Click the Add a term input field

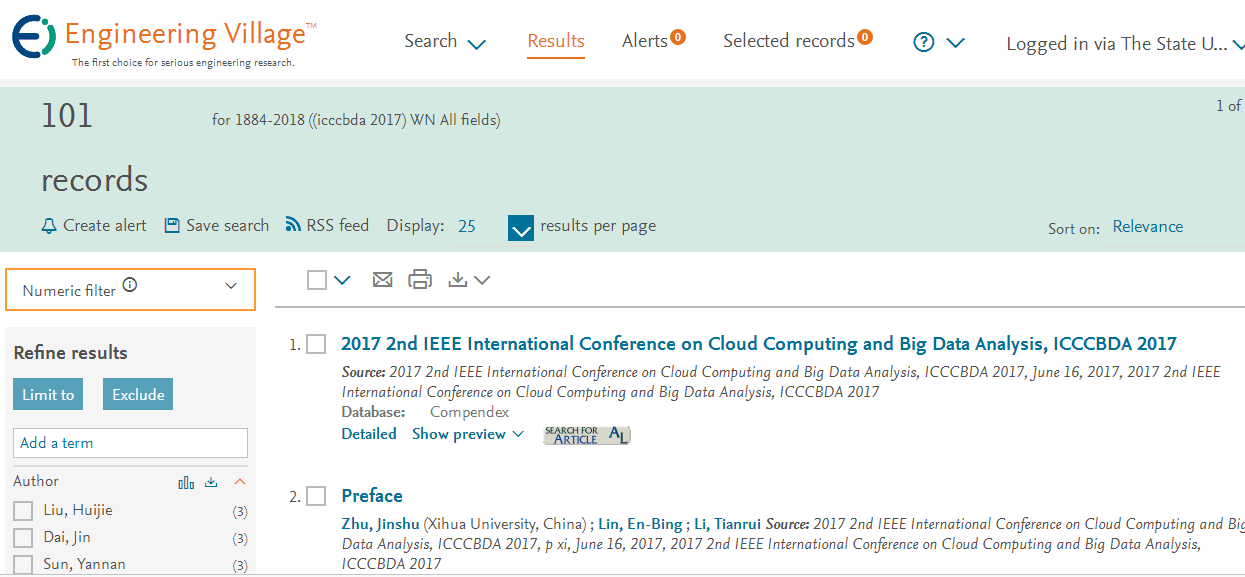(130, 443)
